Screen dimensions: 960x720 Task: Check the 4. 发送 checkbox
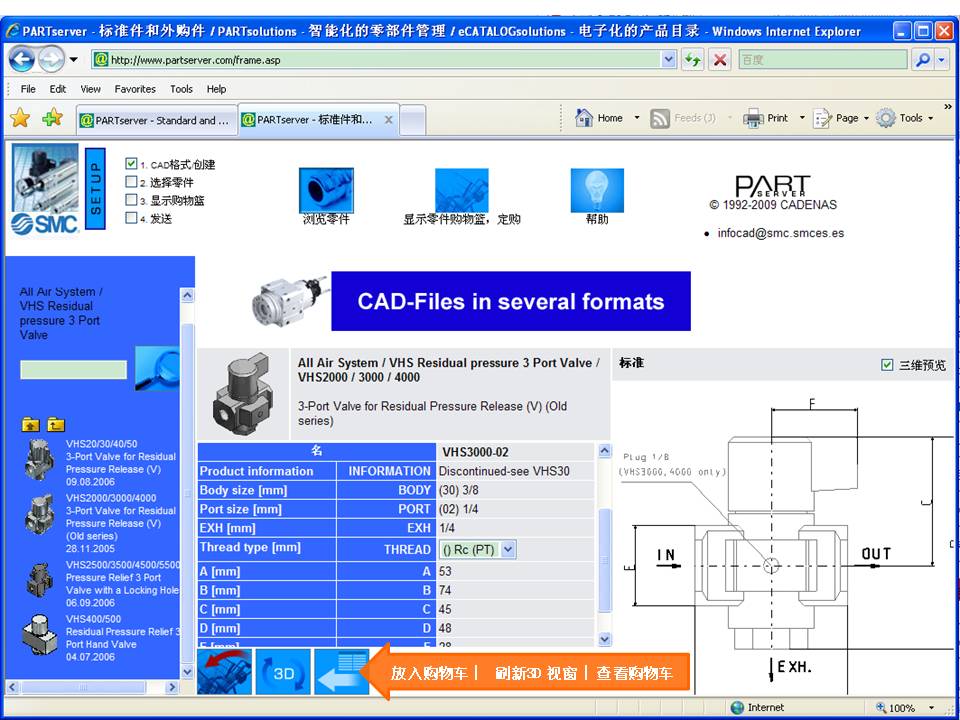coord(130,217)
